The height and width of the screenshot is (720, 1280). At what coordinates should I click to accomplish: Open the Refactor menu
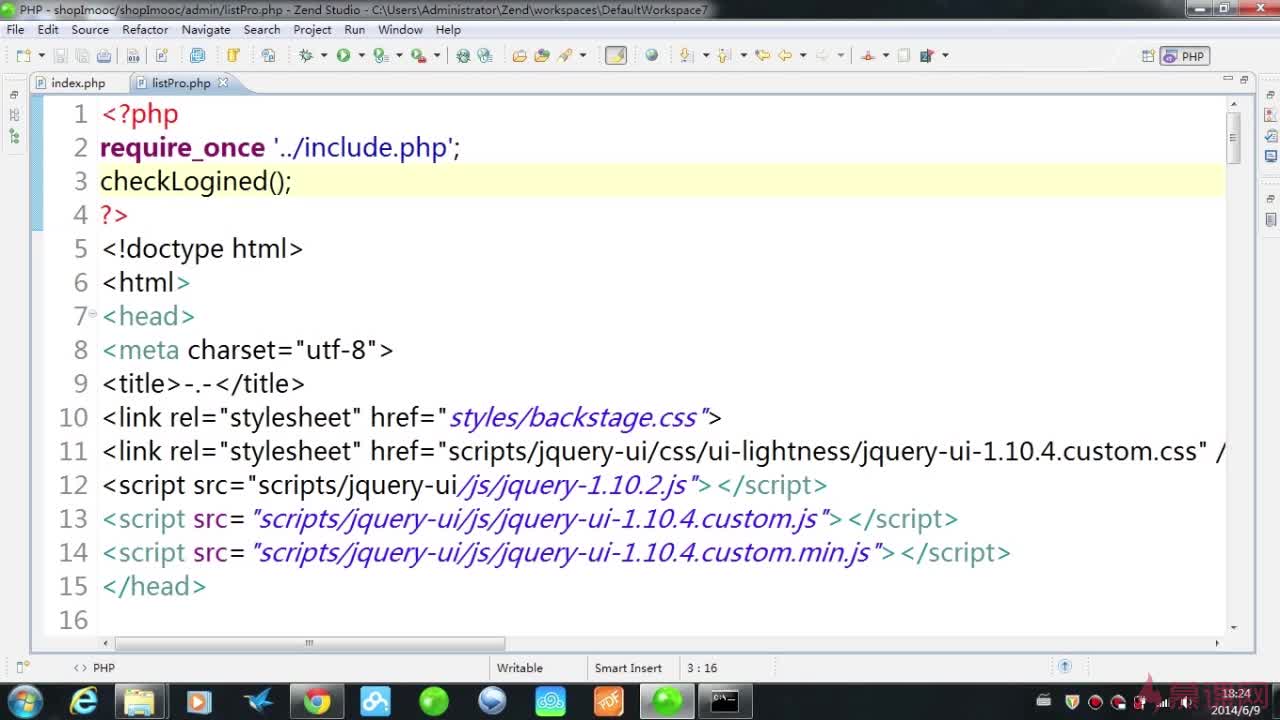tap(145, 30)
